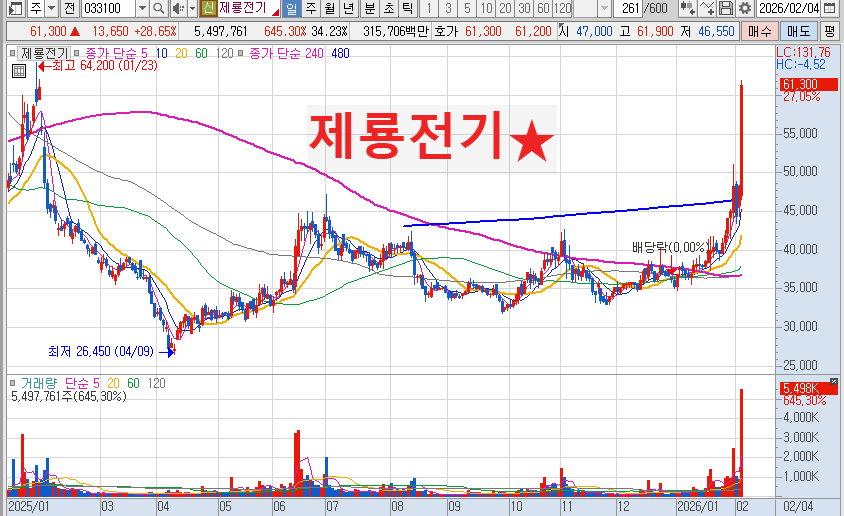Select the add trendline drawing icon

click(x=707, y=8)
